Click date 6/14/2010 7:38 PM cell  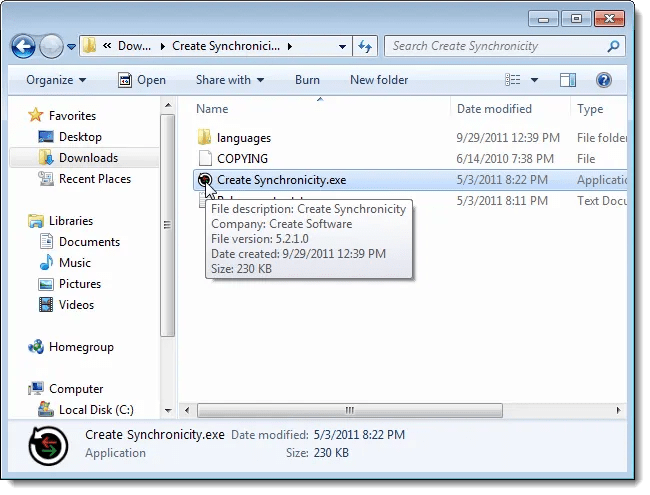505,159
